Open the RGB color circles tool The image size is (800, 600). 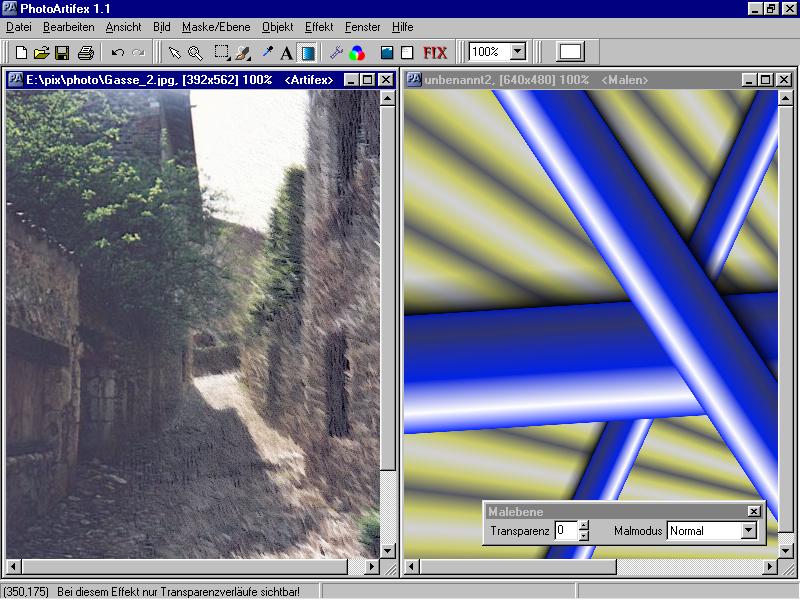tap(357, 53)
